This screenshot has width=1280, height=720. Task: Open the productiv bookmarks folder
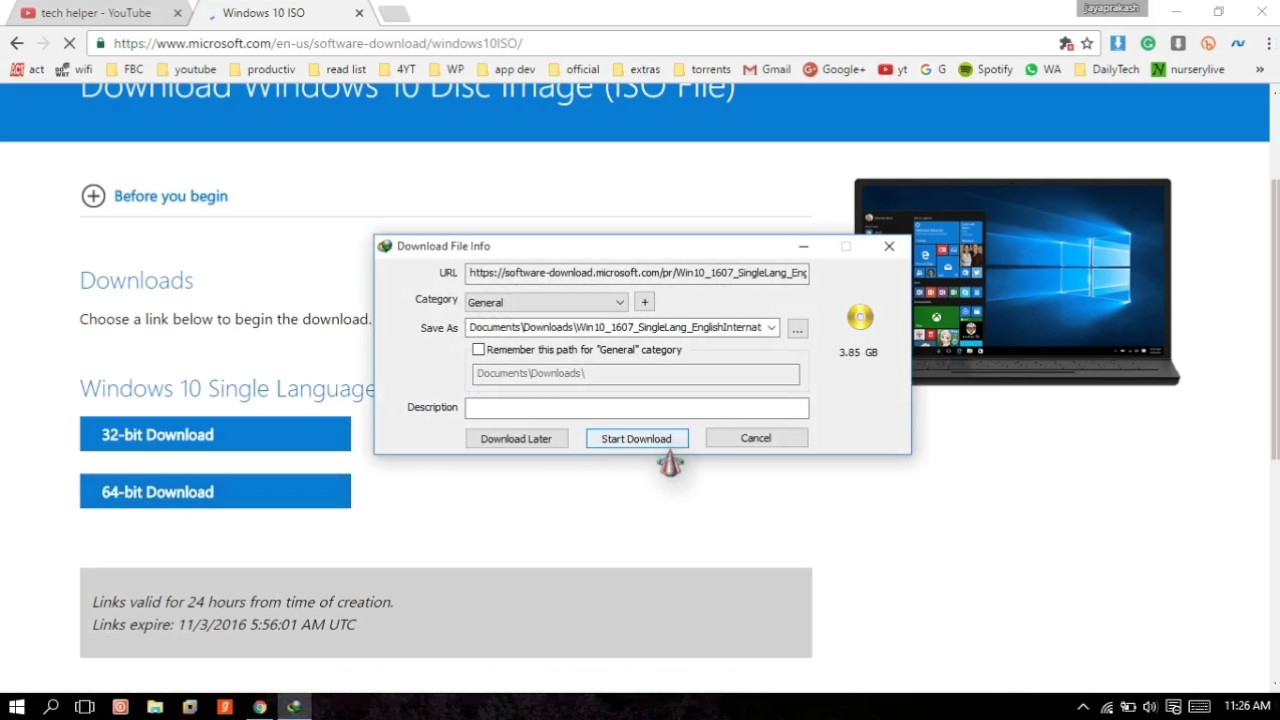click(262, 69)
